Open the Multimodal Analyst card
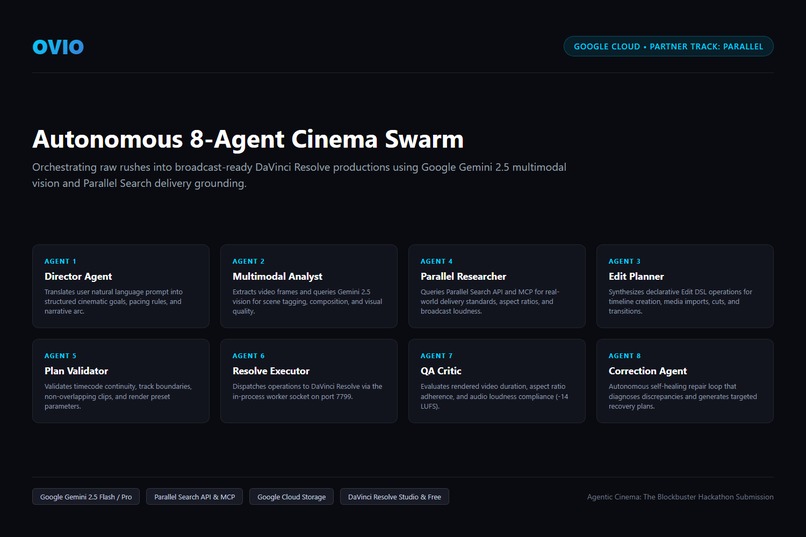 coord(309,286)
